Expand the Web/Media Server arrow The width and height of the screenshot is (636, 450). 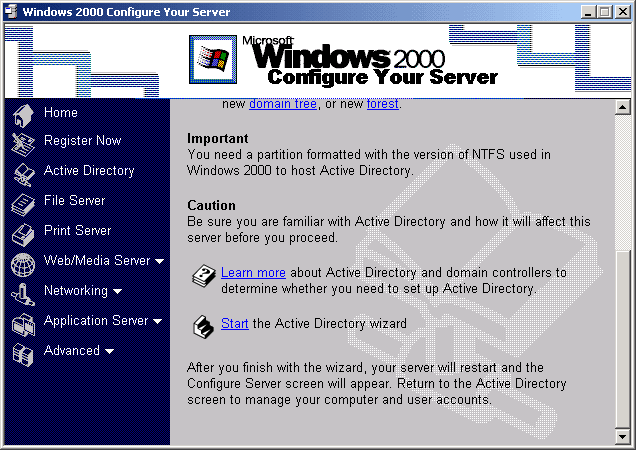point(159,261)
